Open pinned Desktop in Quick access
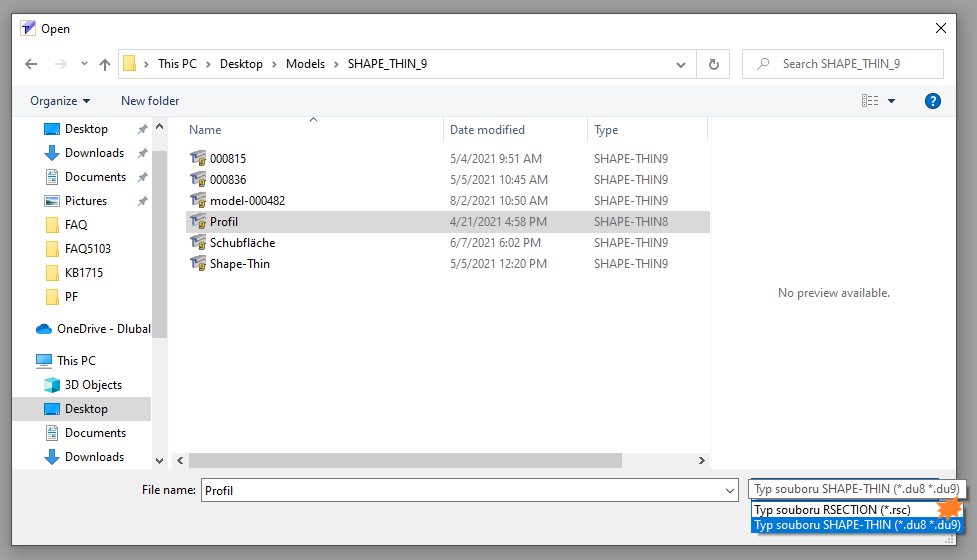The width and height of the screenshot is (977, 560). tap(86, 129)
